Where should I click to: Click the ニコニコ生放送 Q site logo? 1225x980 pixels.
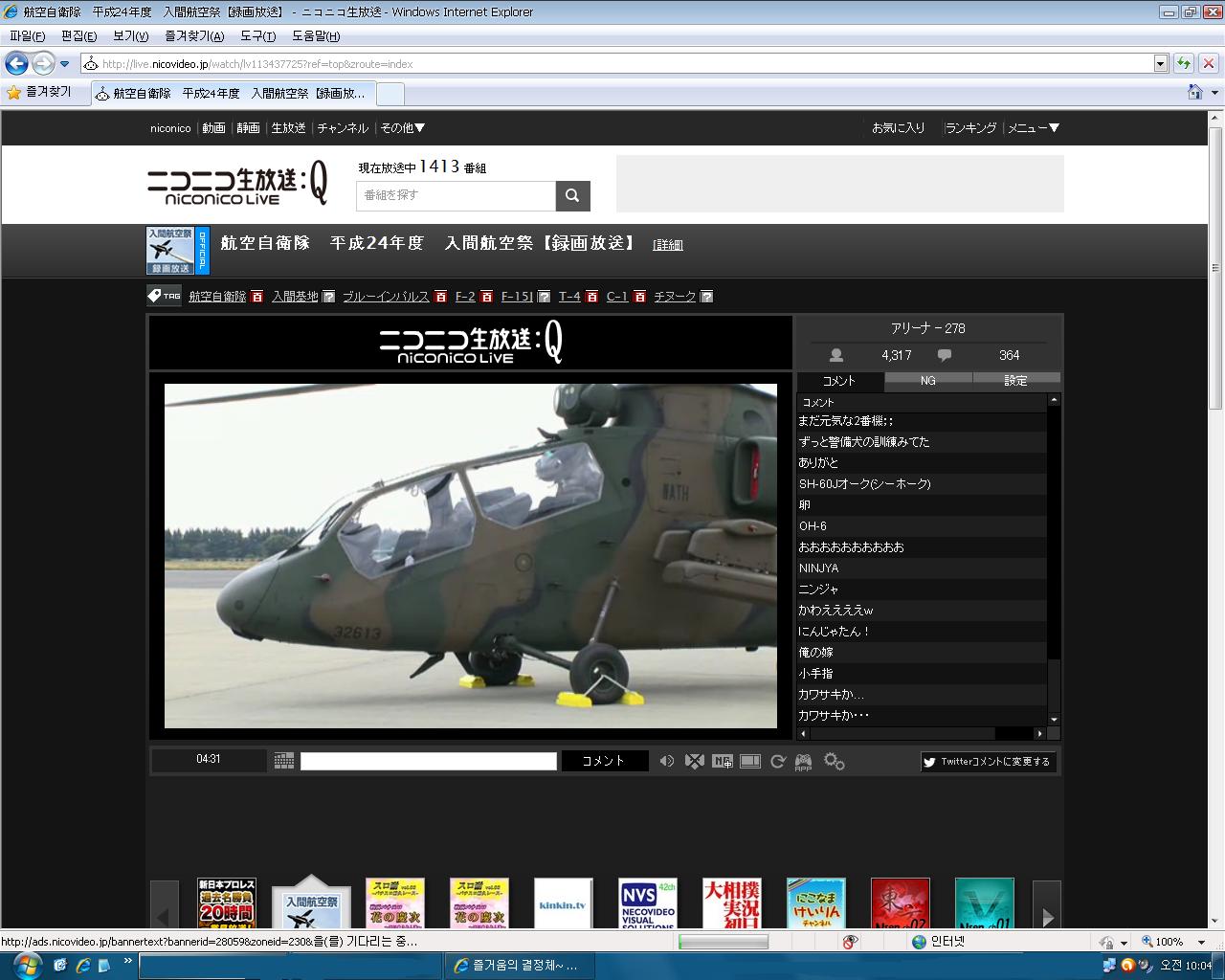click(237, 183)
